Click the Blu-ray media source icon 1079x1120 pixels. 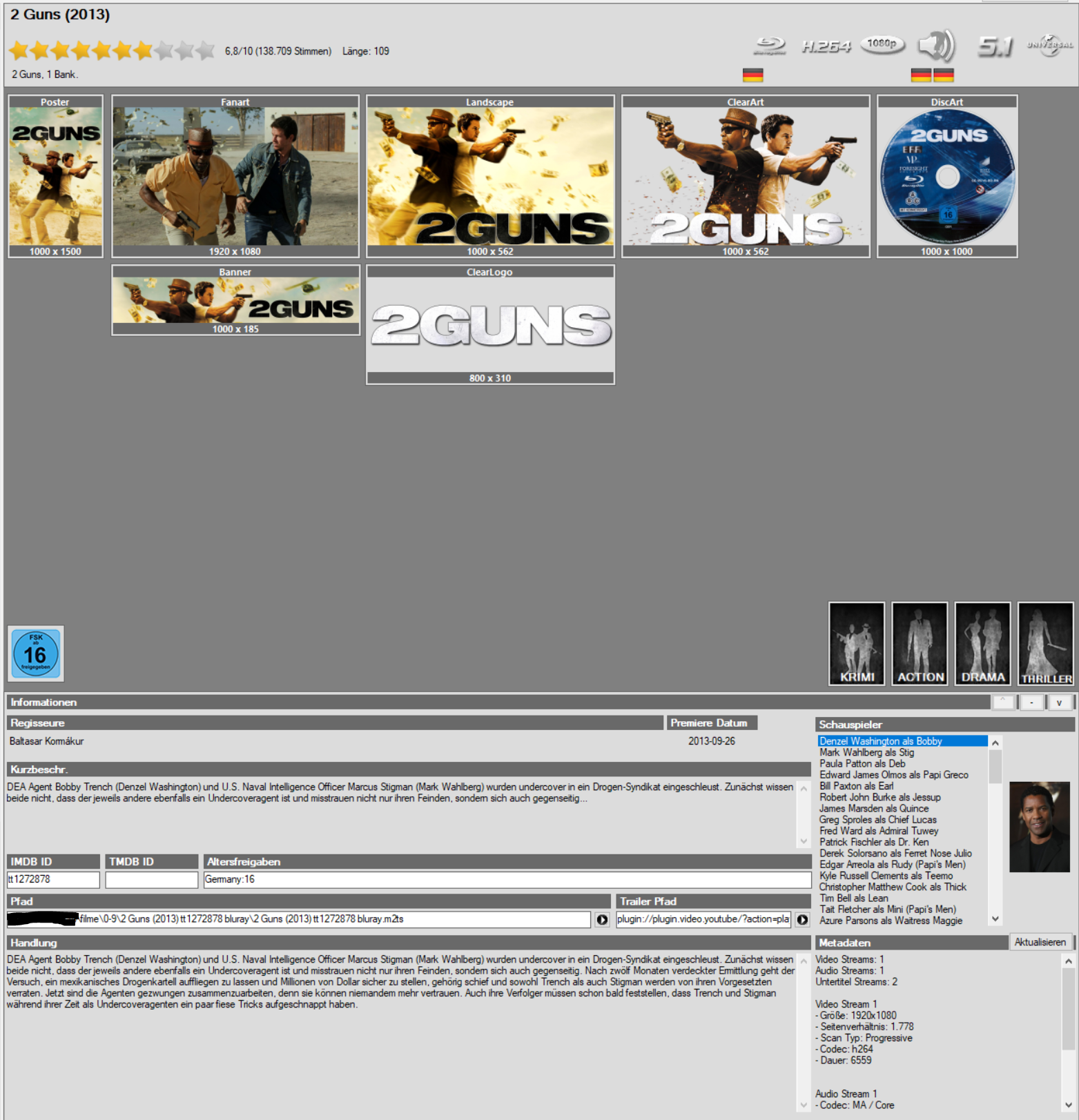769,46
